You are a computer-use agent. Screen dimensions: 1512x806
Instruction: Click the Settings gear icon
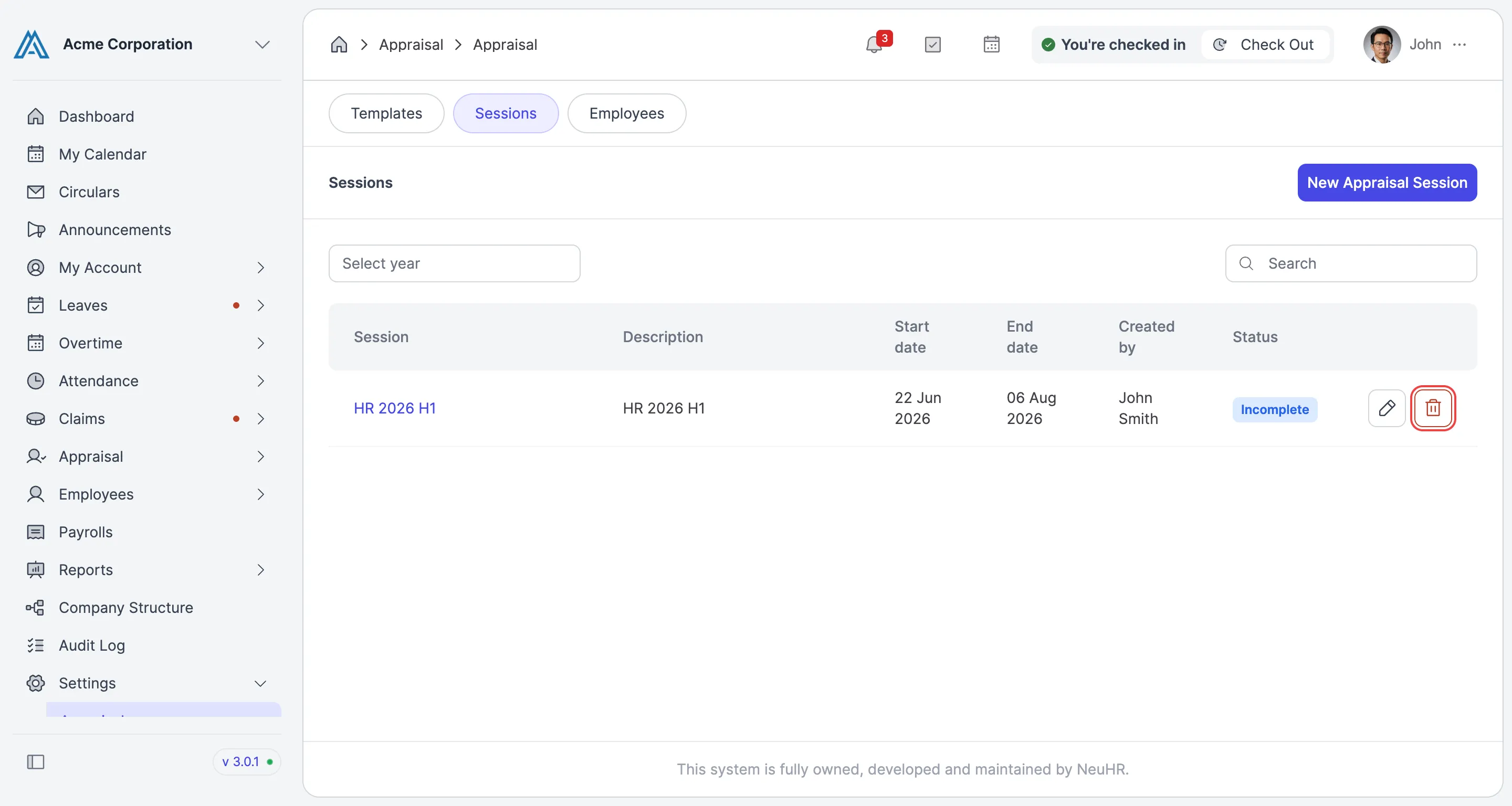pos(36,683)
